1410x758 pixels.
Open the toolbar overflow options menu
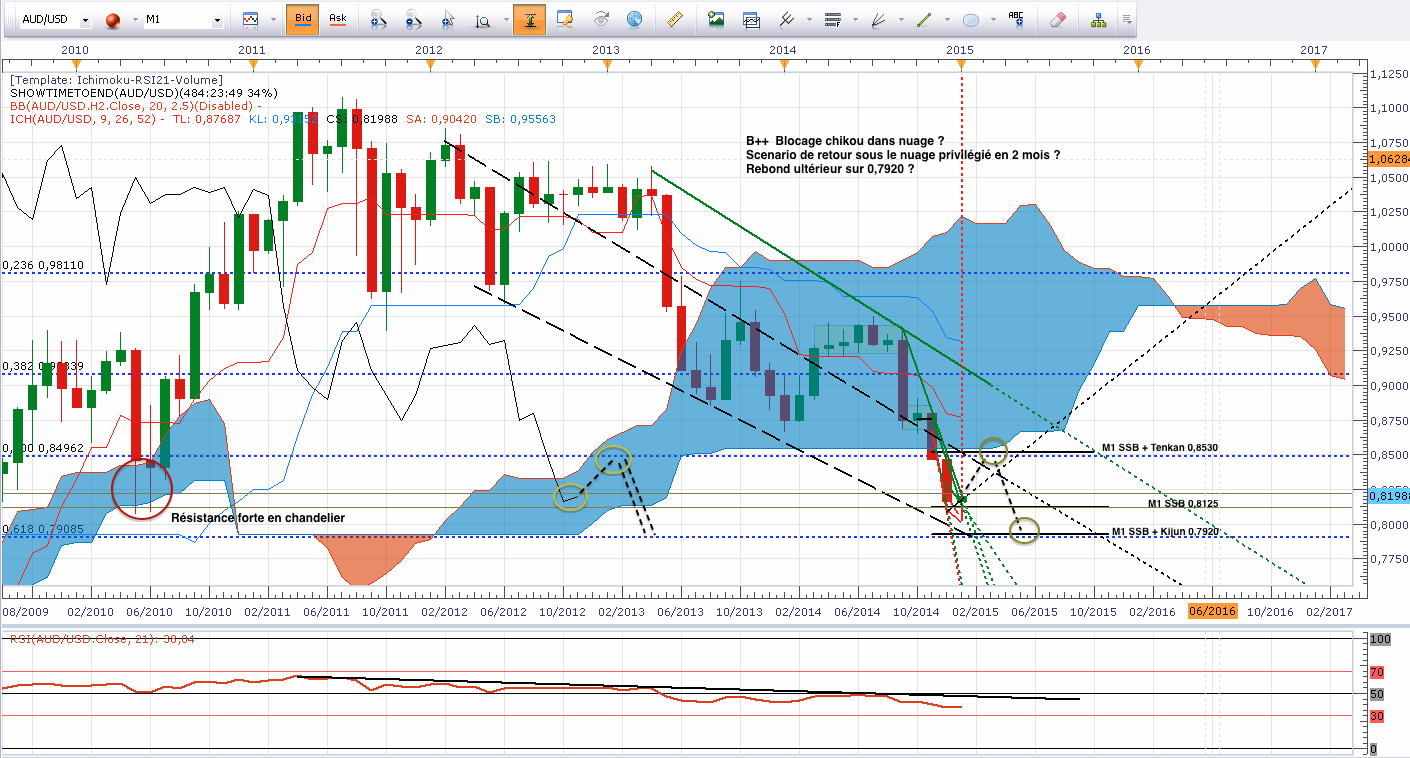1127,20
